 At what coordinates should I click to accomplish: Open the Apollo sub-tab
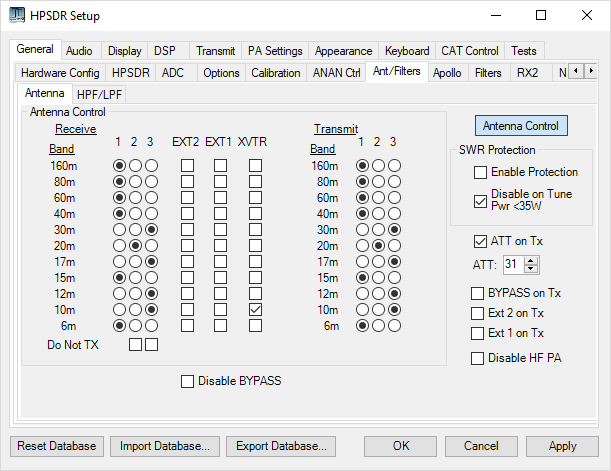click(447, 73)
